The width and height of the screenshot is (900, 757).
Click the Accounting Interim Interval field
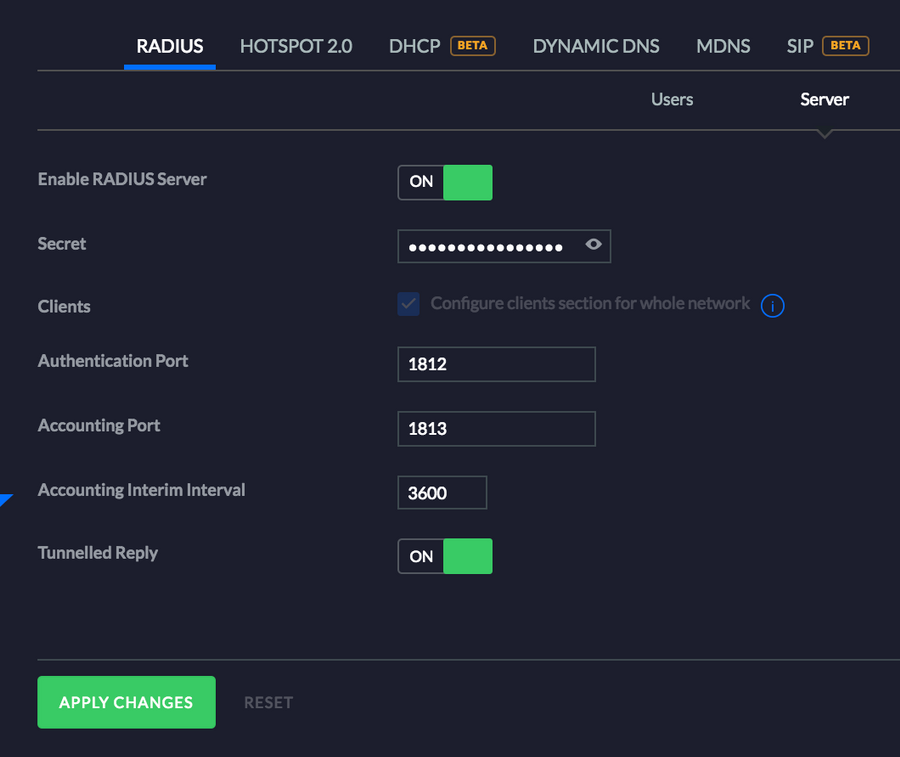tap(442, 493)
